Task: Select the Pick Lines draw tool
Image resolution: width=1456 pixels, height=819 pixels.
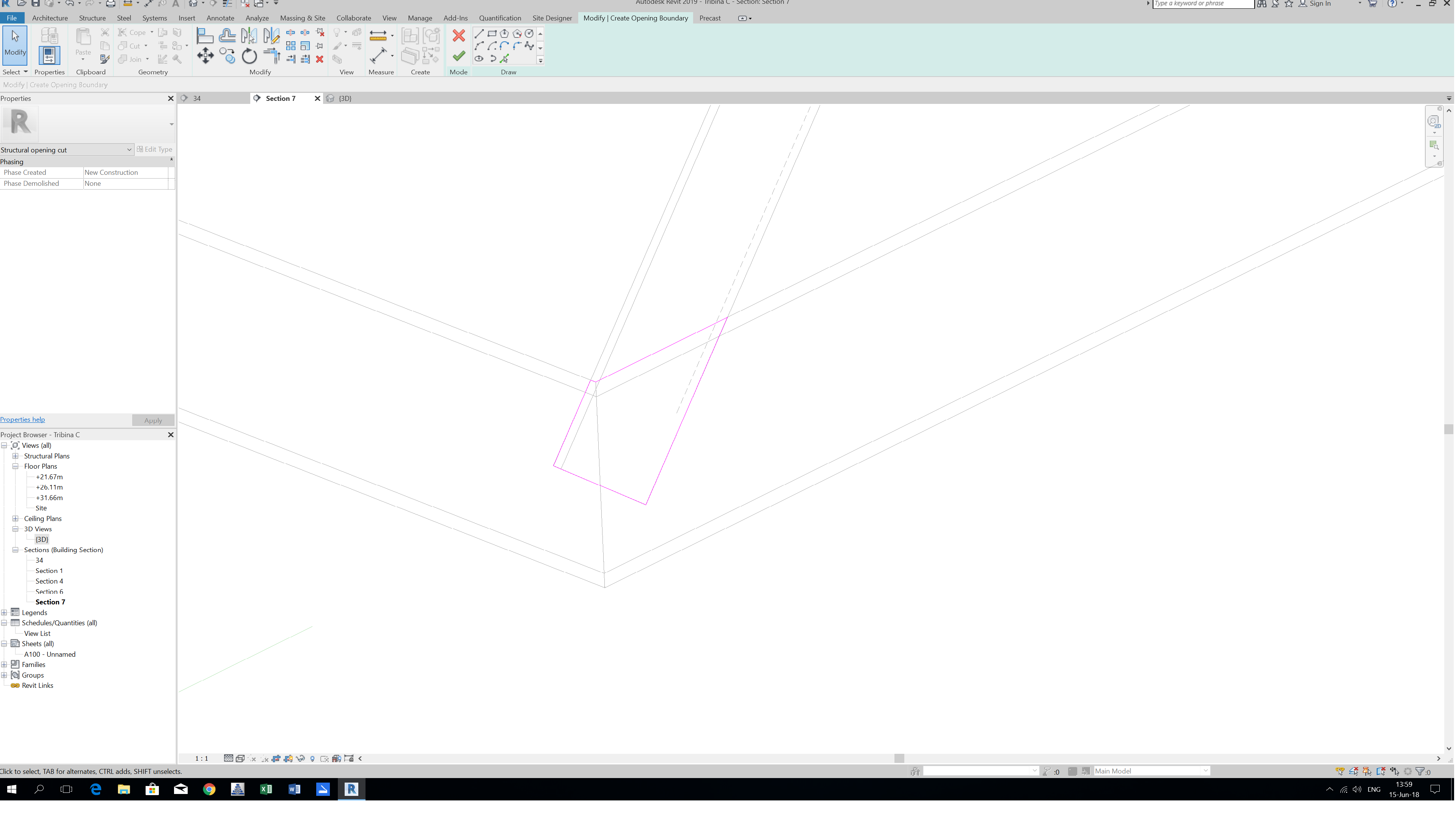Action: [x=504, y=59]
